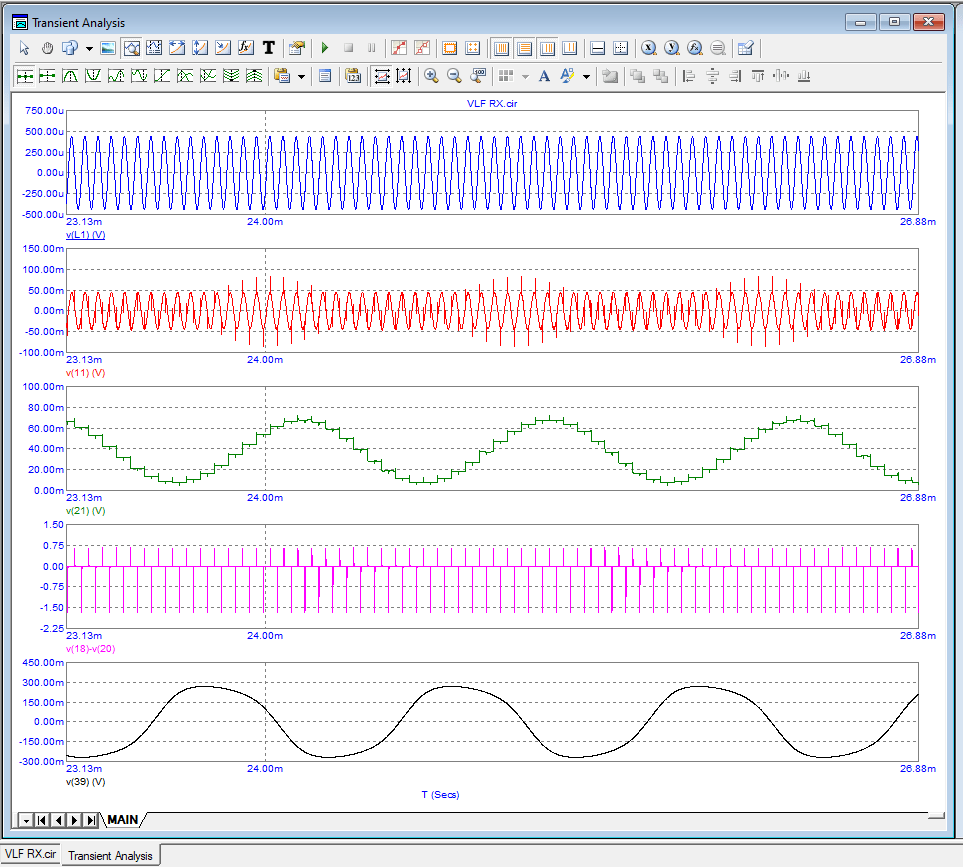Expand the clipboard icon dropdown arrow

(x=302, y=76)
